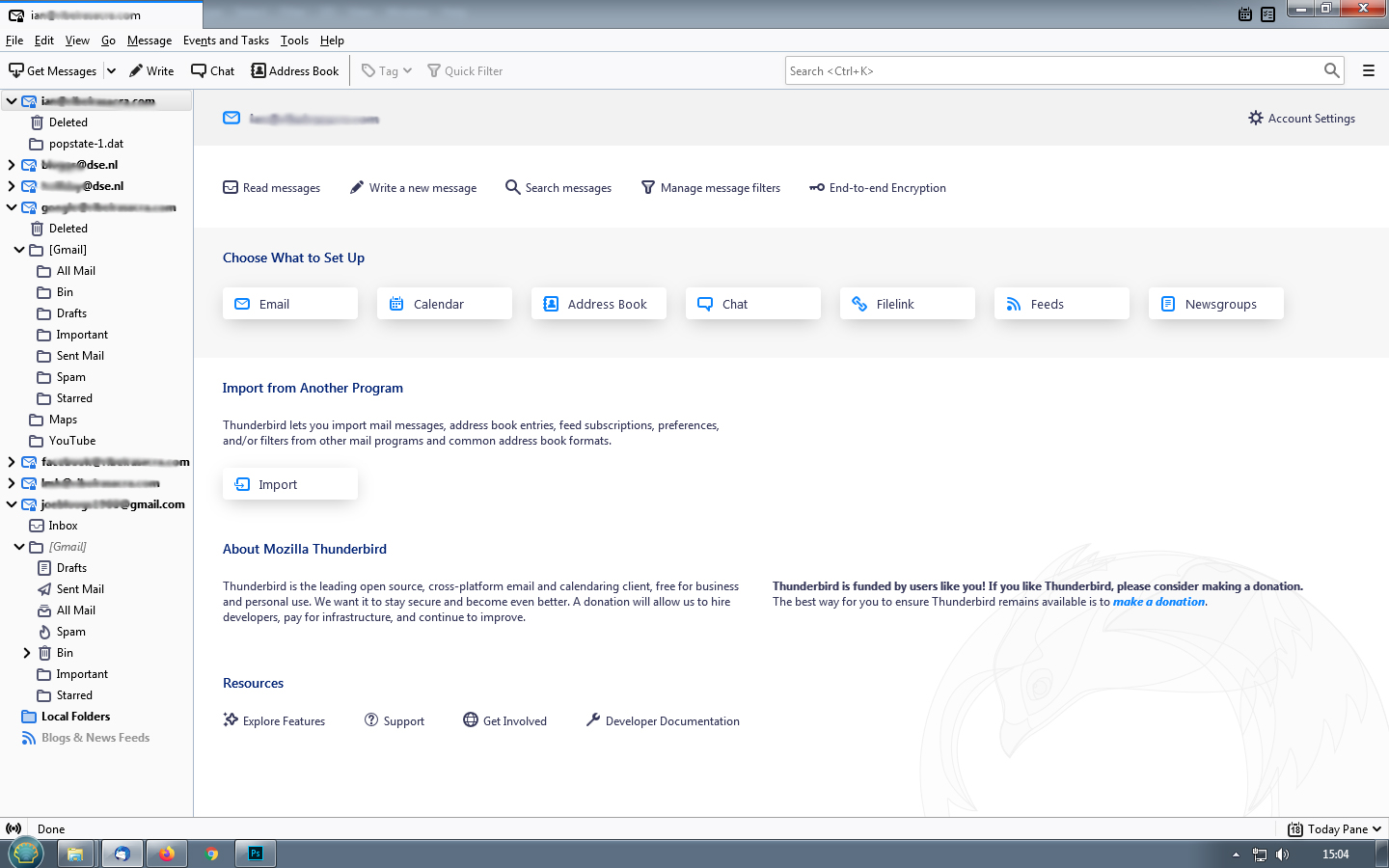Select the YouTube folder

71,441
